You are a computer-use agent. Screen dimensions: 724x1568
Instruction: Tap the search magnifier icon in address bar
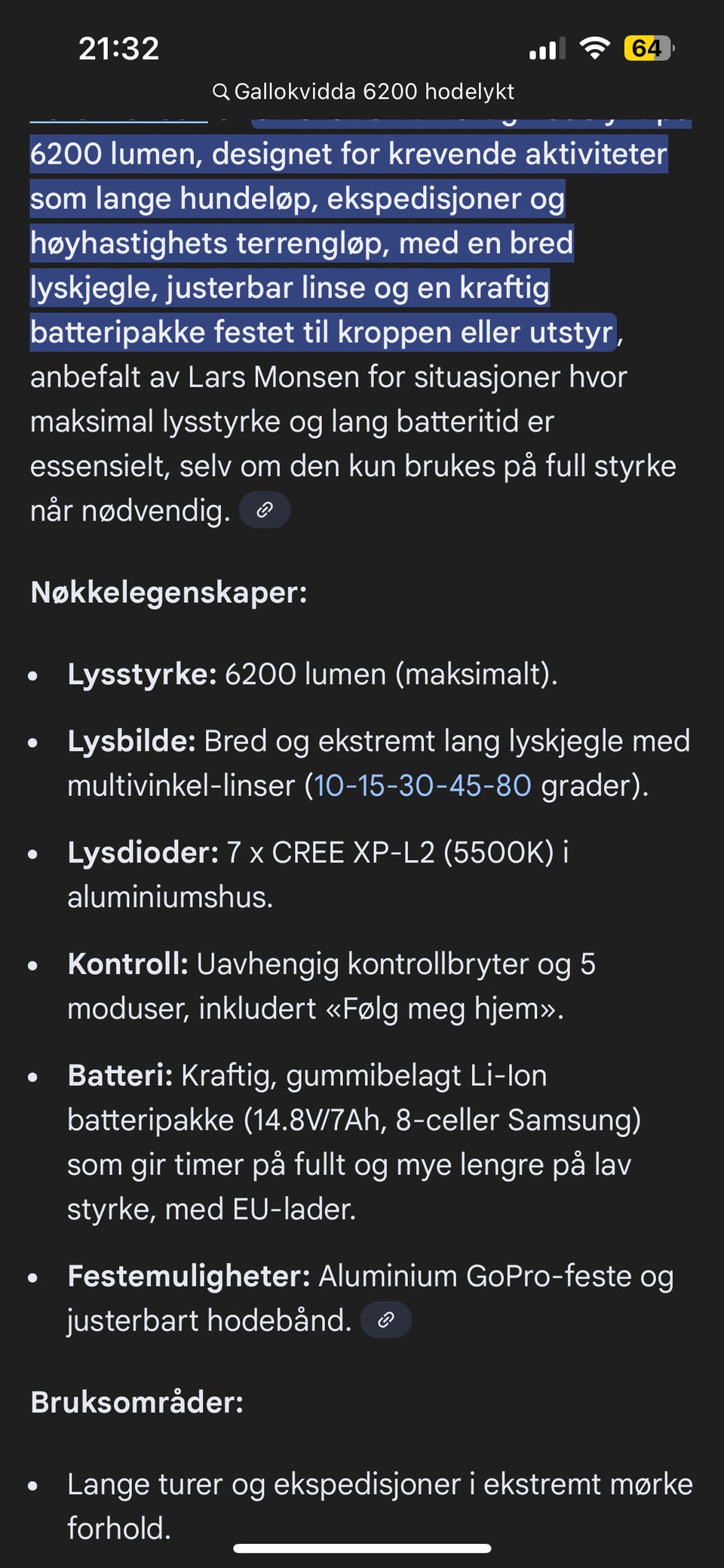(220, 92)
